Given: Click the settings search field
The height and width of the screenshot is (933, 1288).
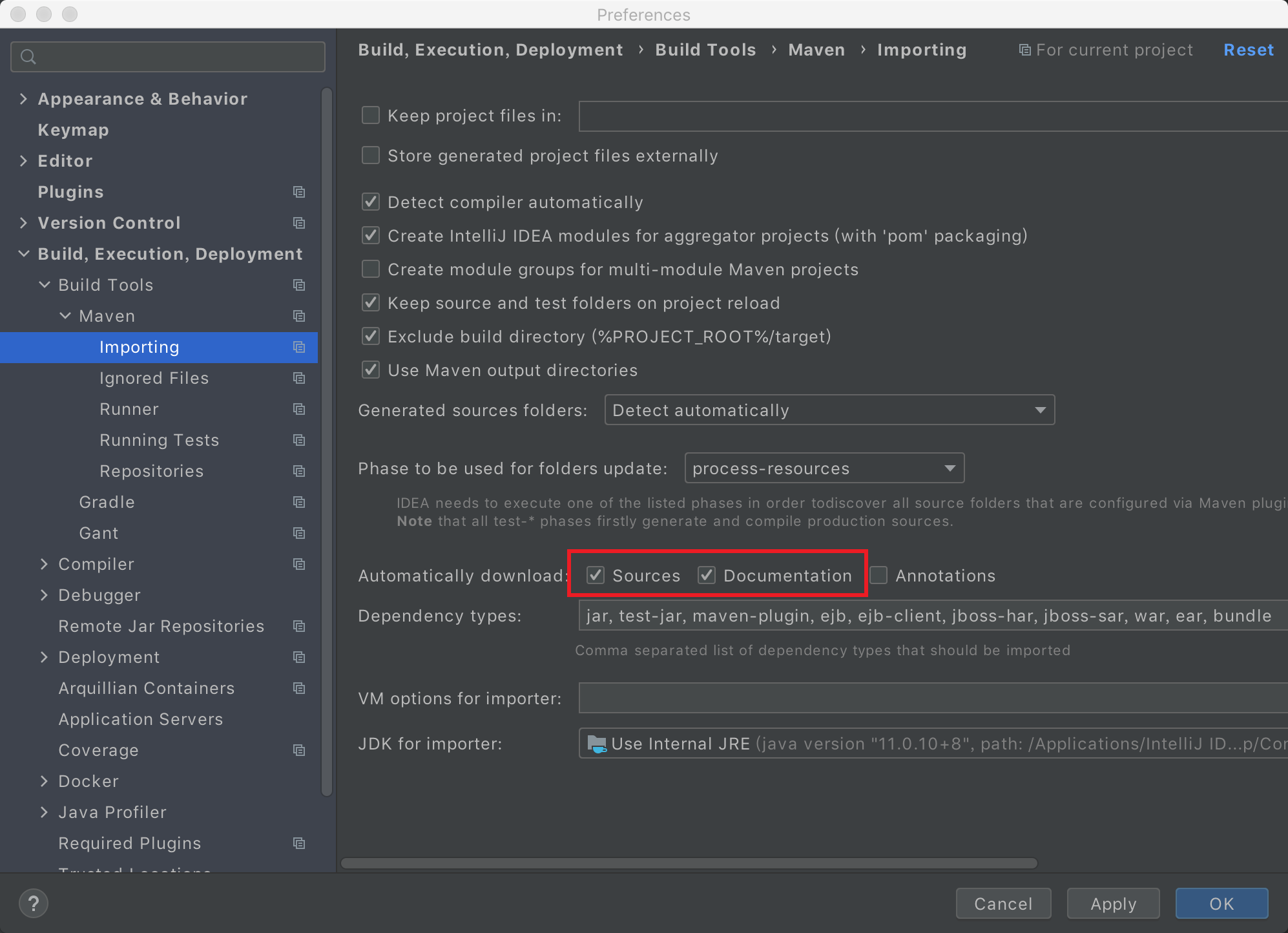Looking at the screenshot, I should point(168,57).
